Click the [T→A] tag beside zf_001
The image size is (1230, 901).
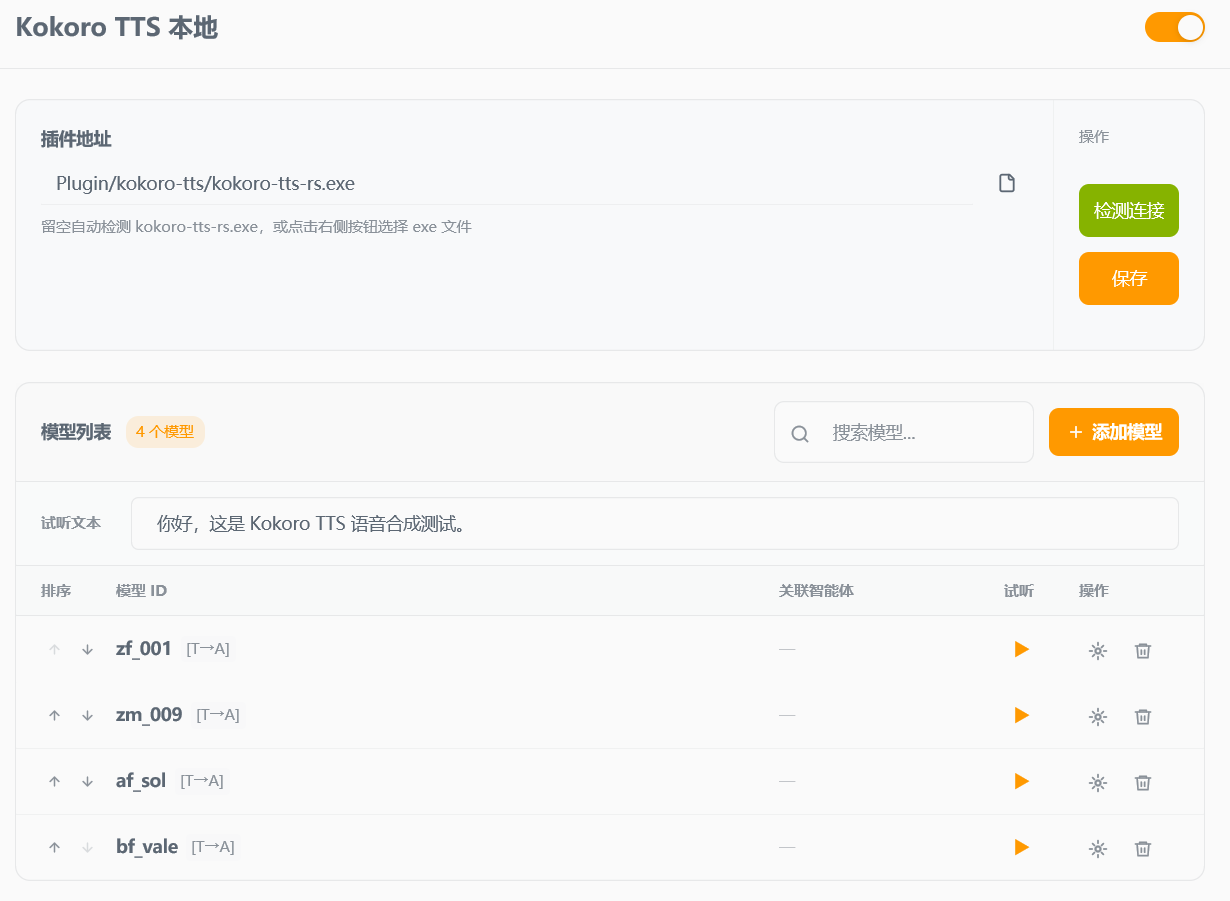click(208, 649)
